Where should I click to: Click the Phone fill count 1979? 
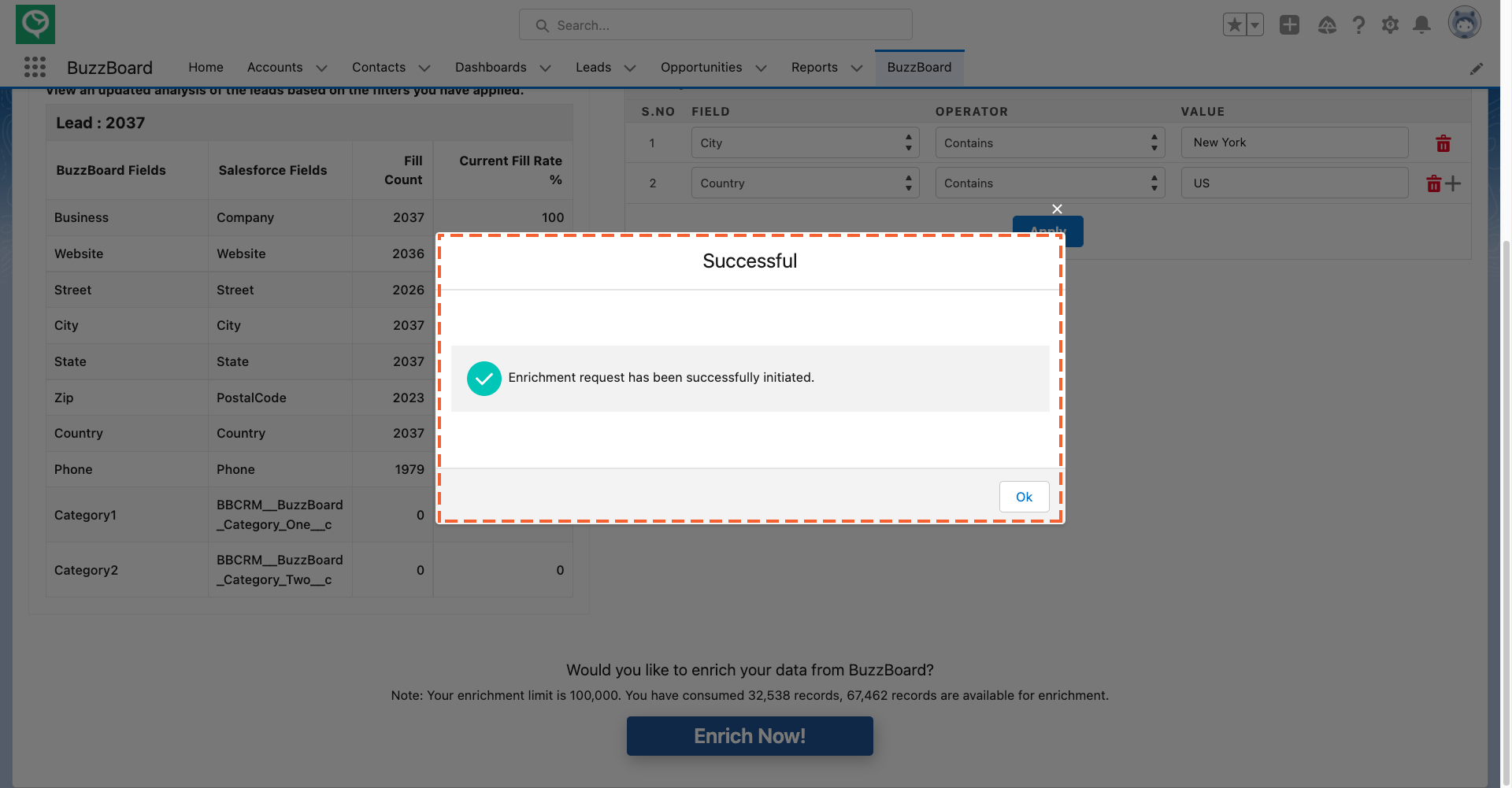coord(409,470)
